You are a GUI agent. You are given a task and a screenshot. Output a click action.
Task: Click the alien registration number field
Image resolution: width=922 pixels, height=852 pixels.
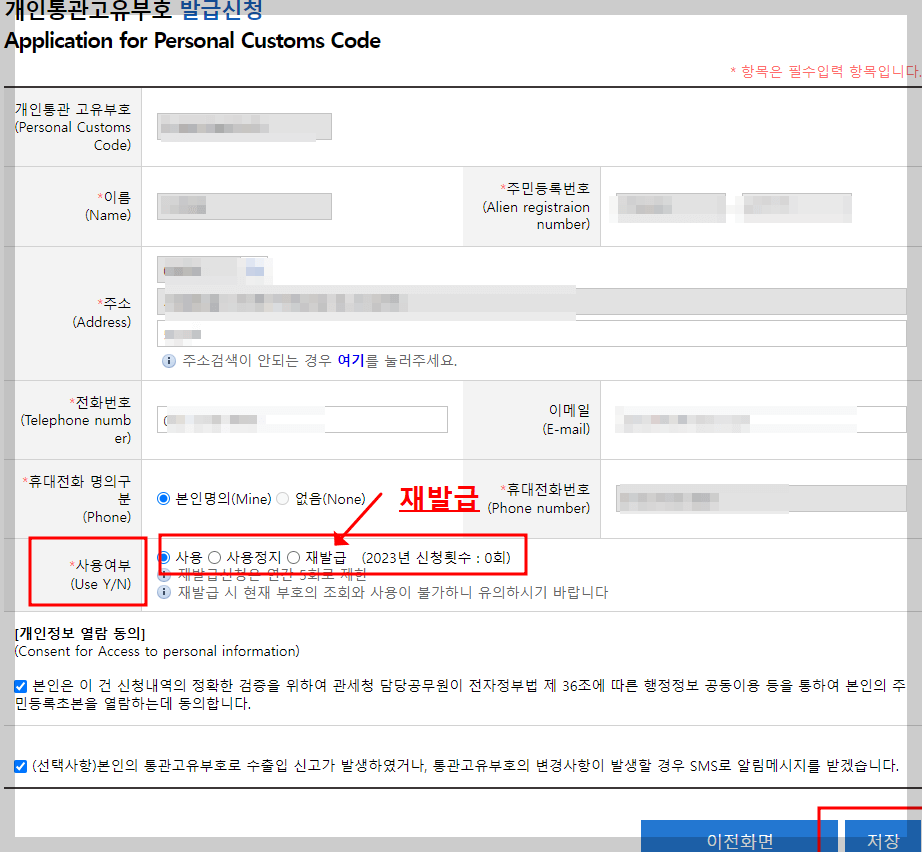click(x=670, y=207)
